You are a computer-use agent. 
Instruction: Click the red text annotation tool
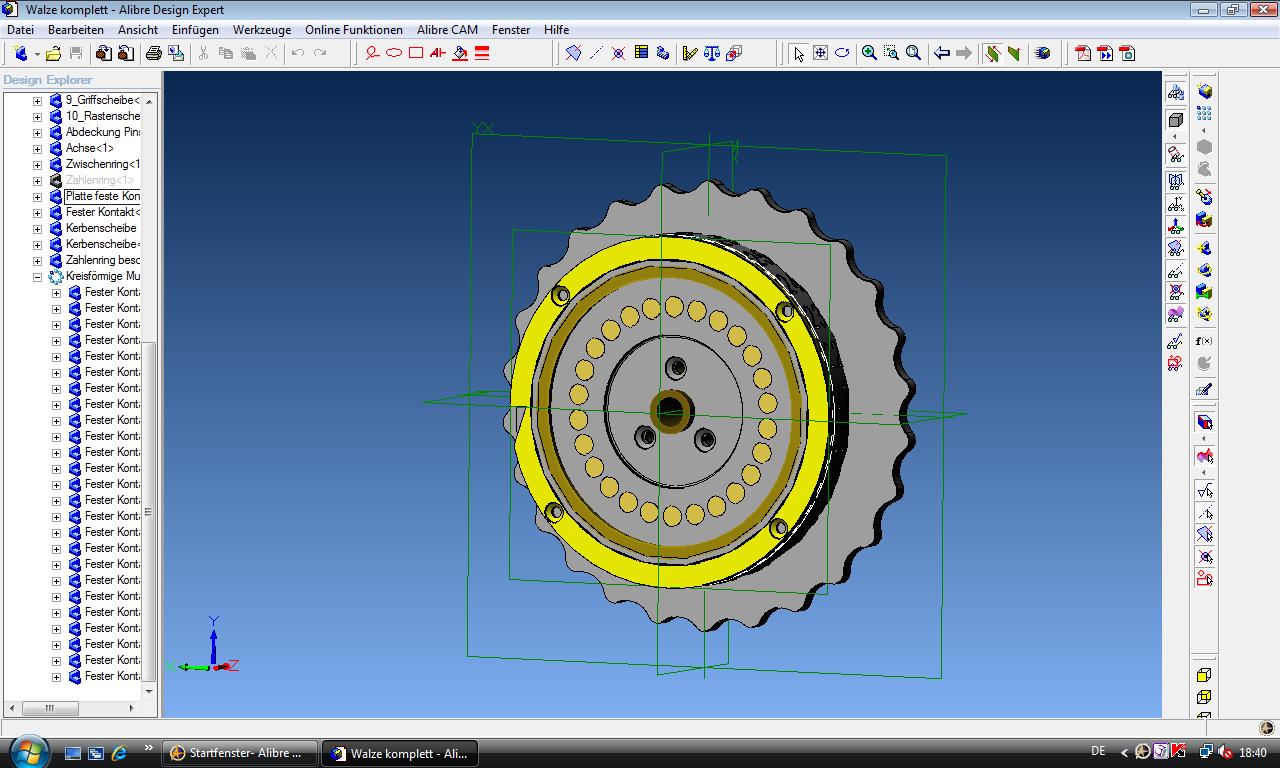(438, 53)
